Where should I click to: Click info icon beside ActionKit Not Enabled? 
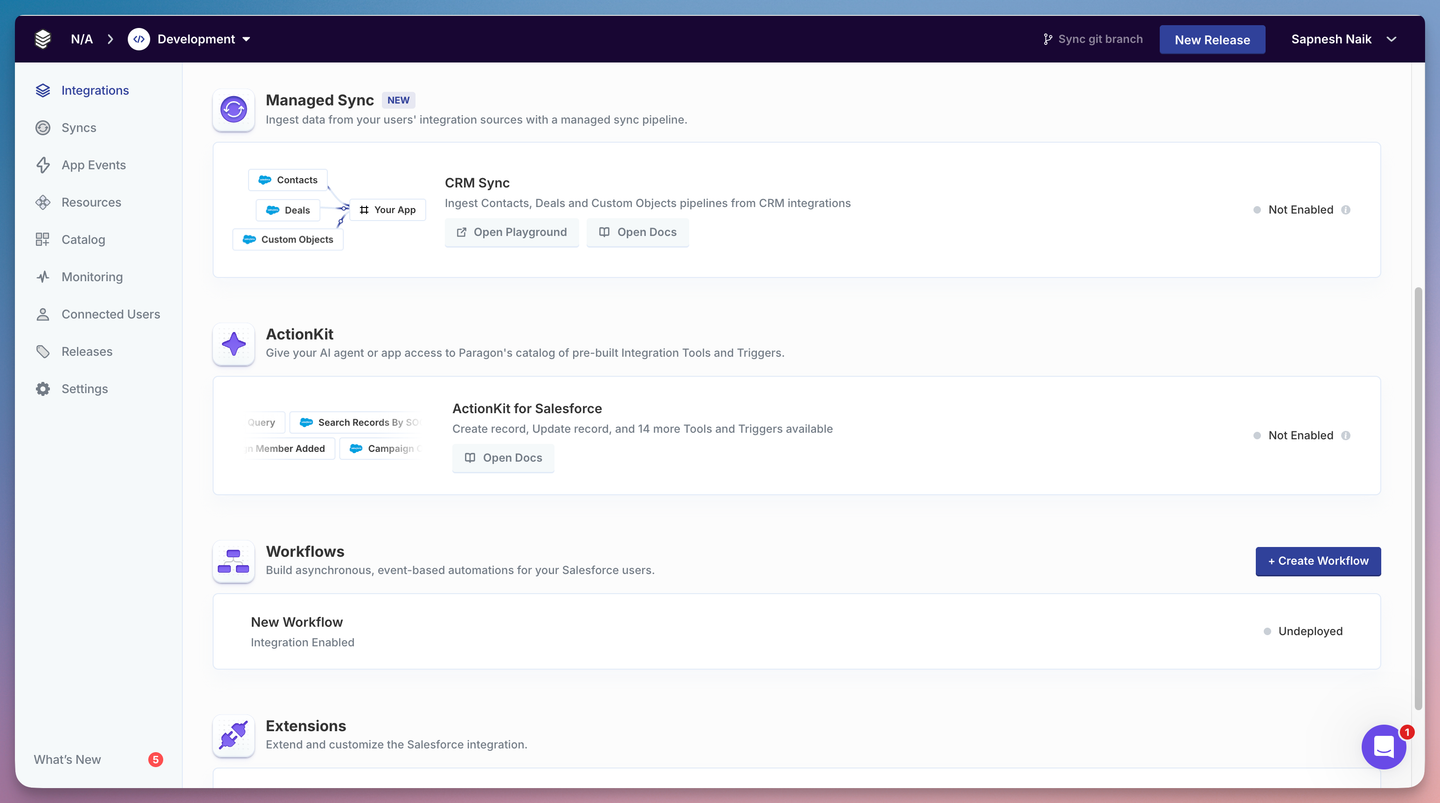click(x=1345, y=436)
